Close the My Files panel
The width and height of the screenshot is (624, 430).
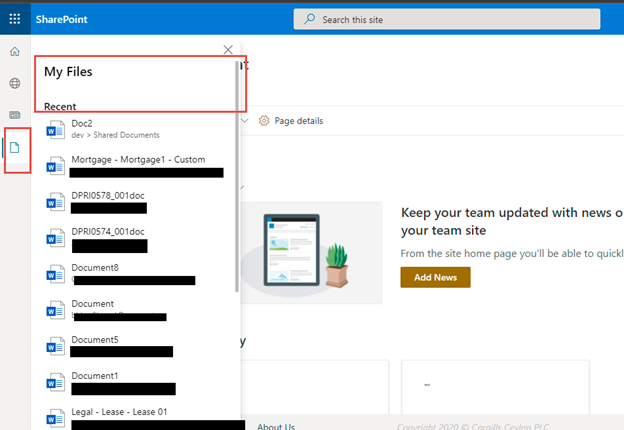(228, 49)
